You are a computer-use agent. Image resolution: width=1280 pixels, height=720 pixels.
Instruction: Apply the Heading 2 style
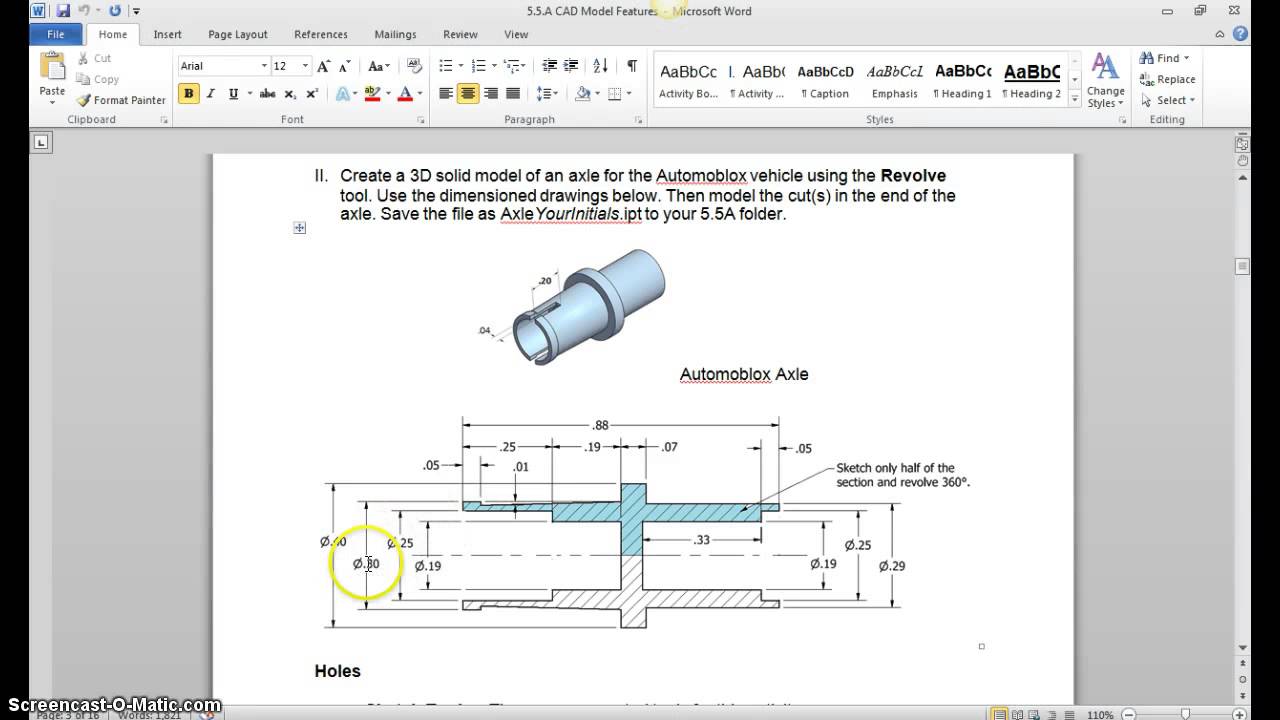[1031, 81]
